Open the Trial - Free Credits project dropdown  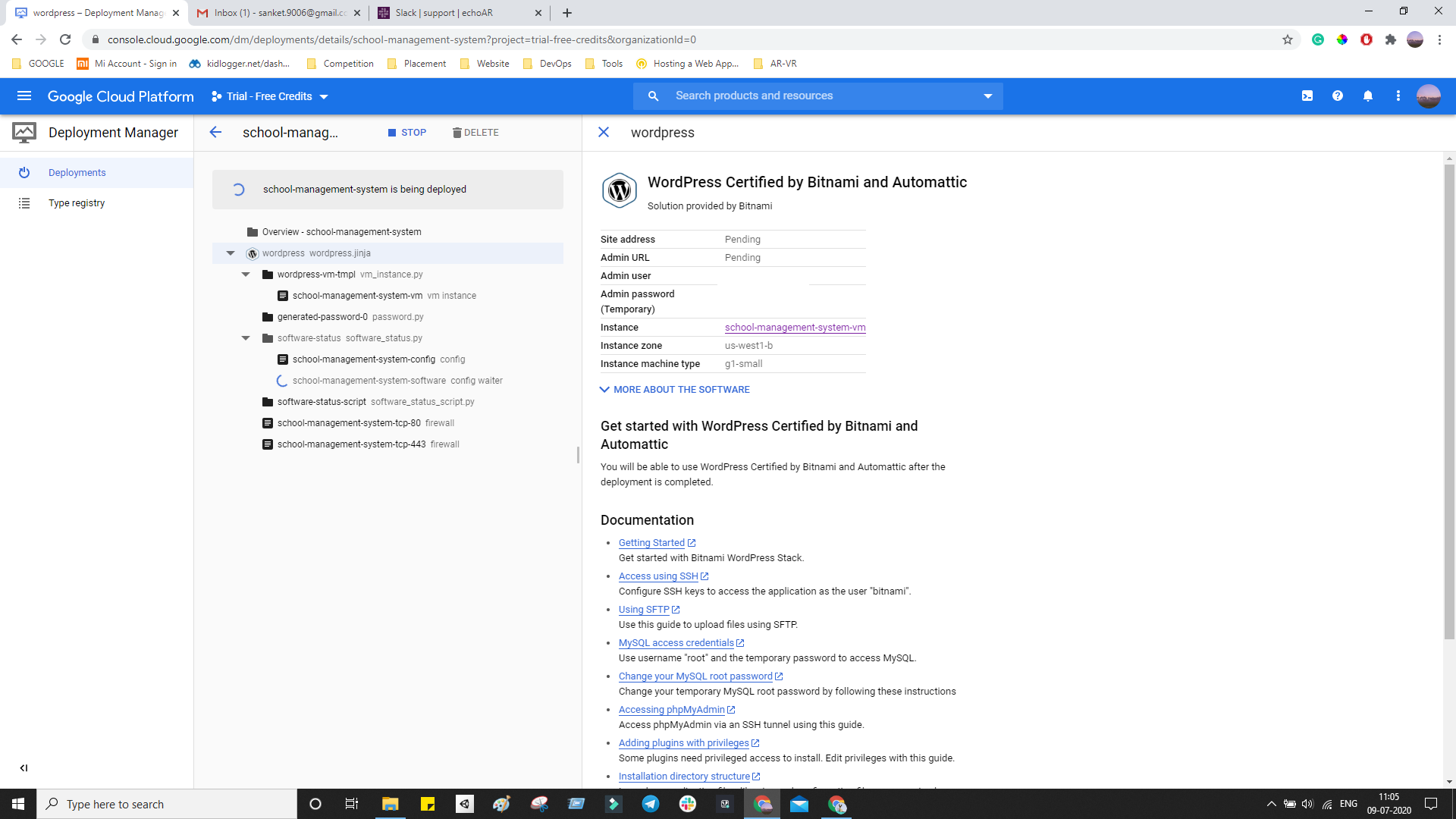(270, 96)
